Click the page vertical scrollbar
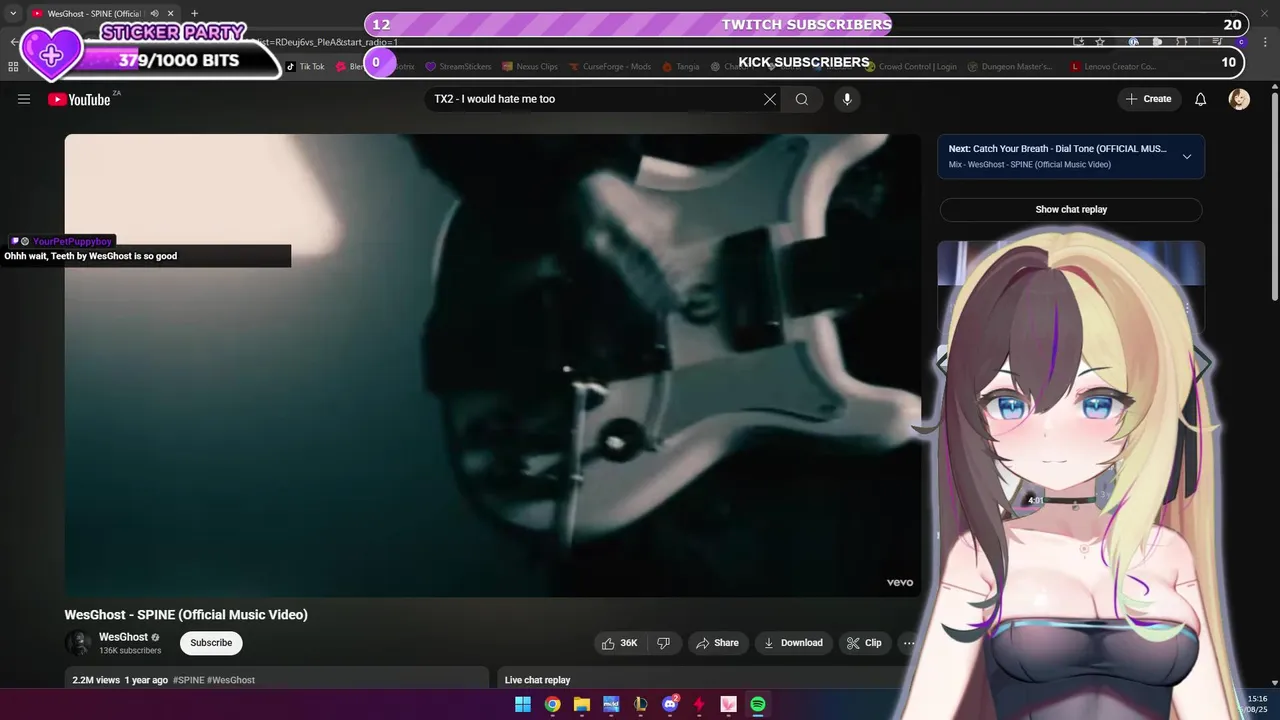Screen dimensions: 1280x720 [1274, 195]
